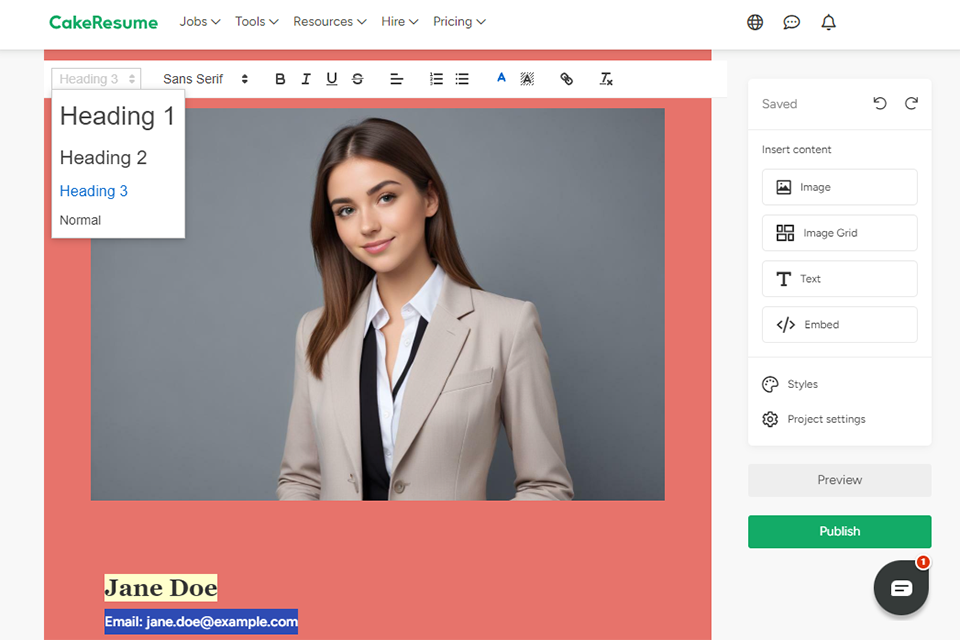
Task: Select Heading 3 from the style list
Action: 94,191
